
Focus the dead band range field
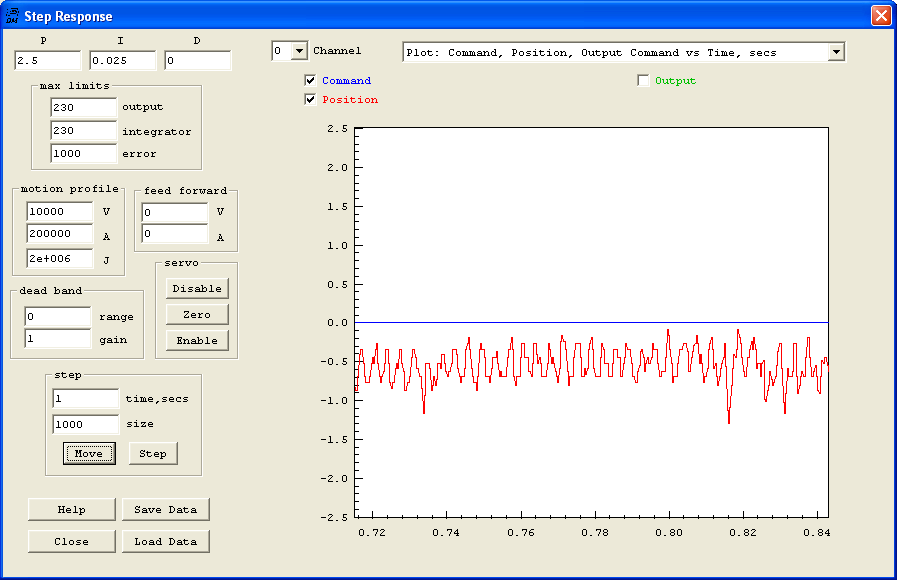pos(57,317)
